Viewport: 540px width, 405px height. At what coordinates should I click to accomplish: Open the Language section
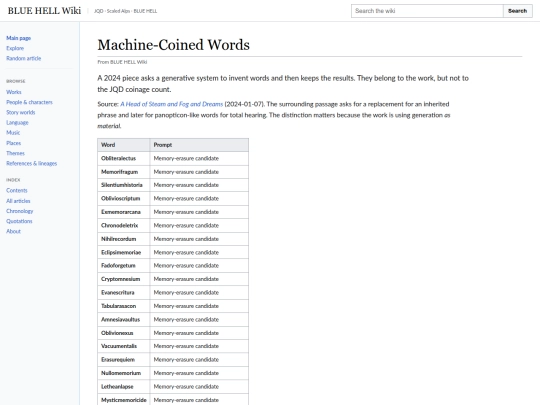click(17, 122)
